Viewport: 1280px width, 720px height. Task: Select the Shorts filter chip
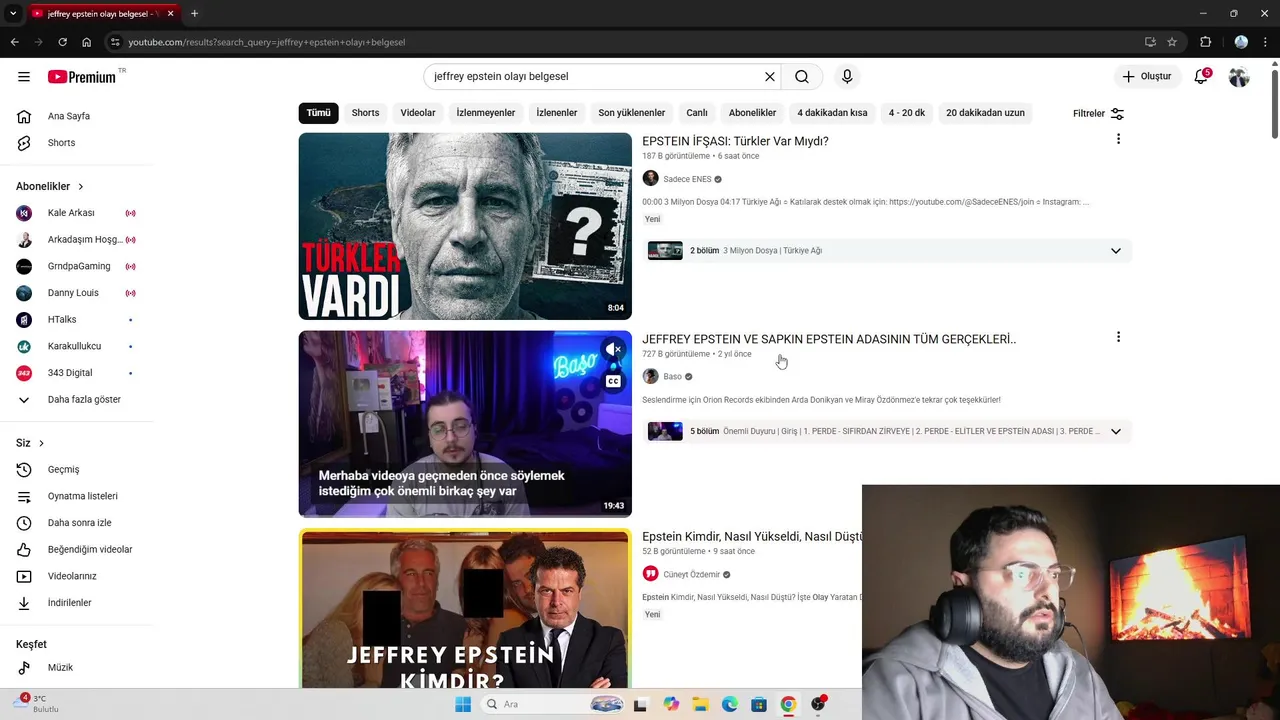pos(365,113)
